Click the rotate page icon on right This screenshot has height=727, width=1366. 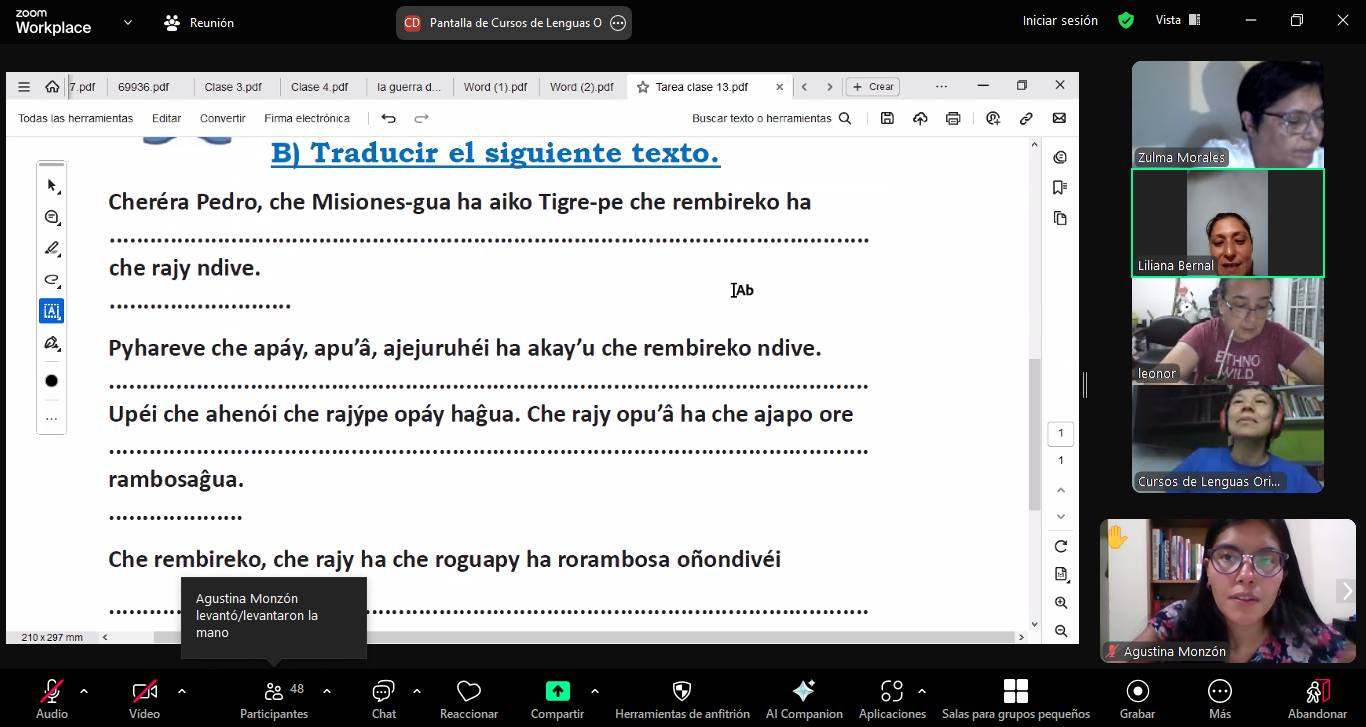click(x=1061, y=546)
